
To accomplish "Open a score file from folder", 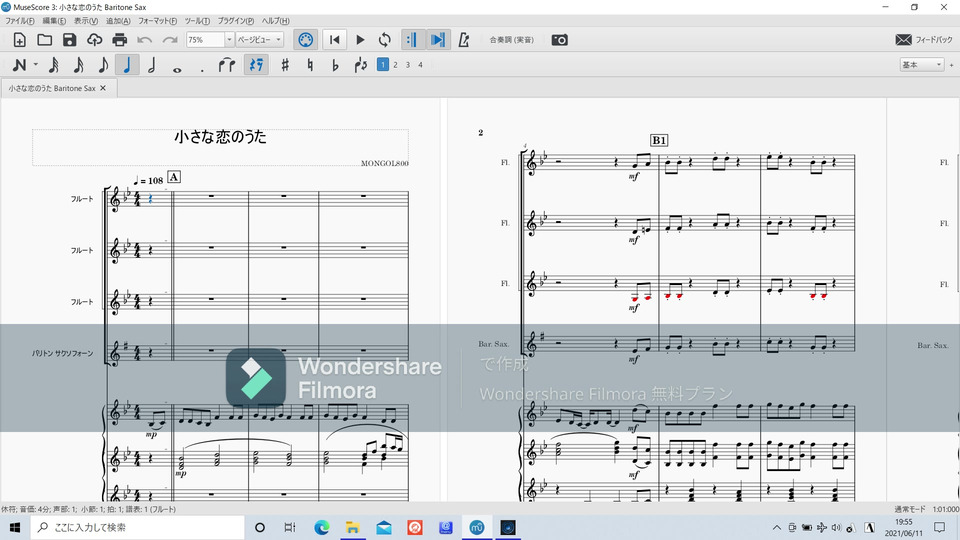I will 45,40.
